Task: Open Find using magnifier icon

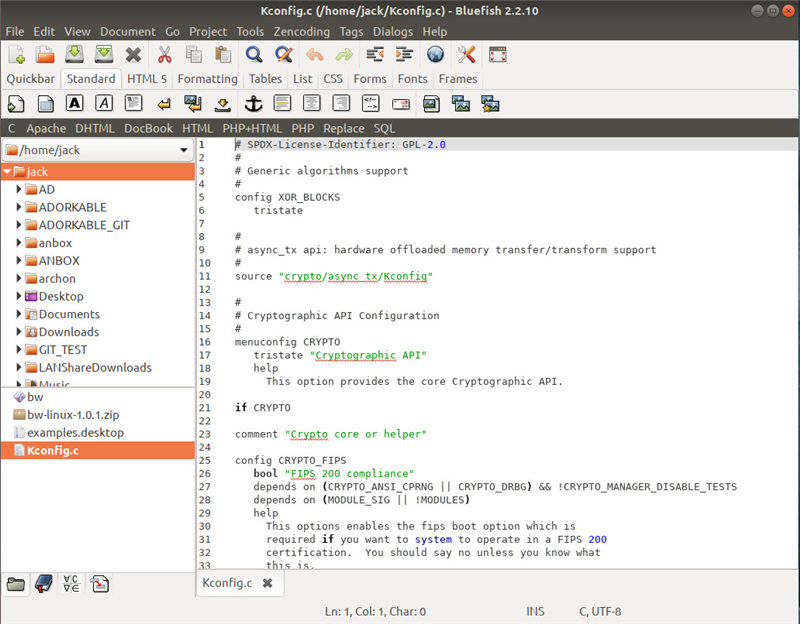Action: point(254,54)
